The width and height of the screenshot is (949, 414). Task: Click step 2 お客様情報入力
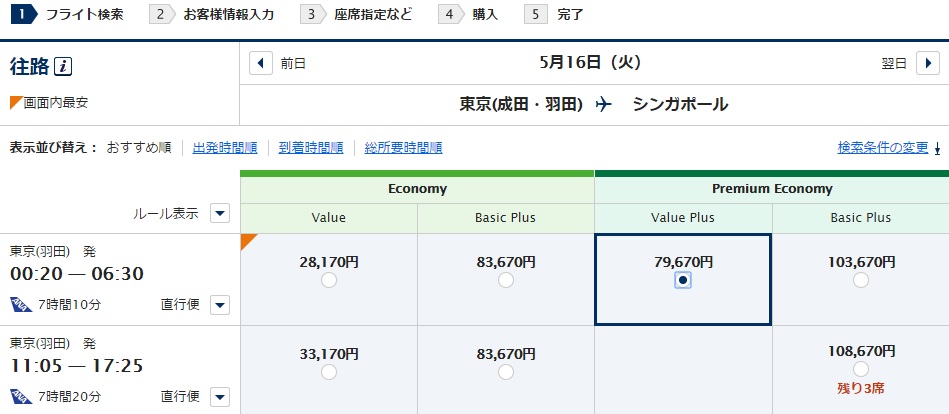[212, 15]
